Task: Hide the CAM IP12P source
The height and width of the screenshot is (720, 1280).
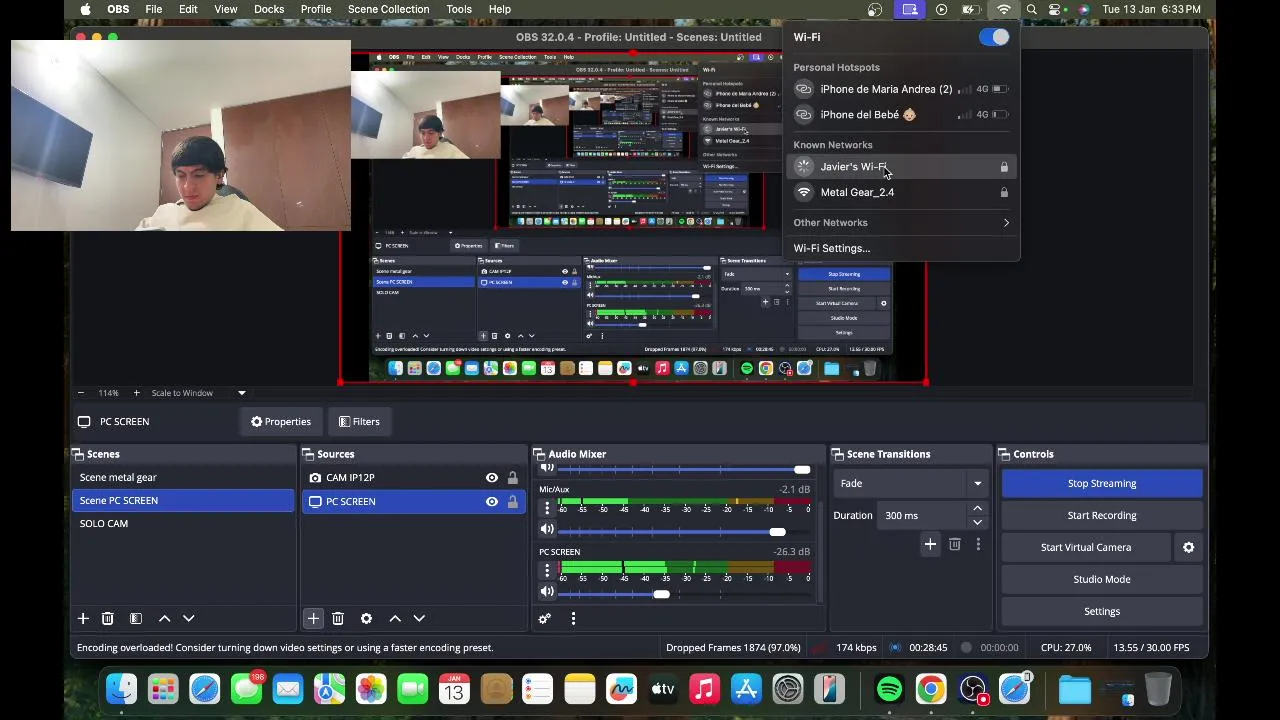Action: point(492,478)
